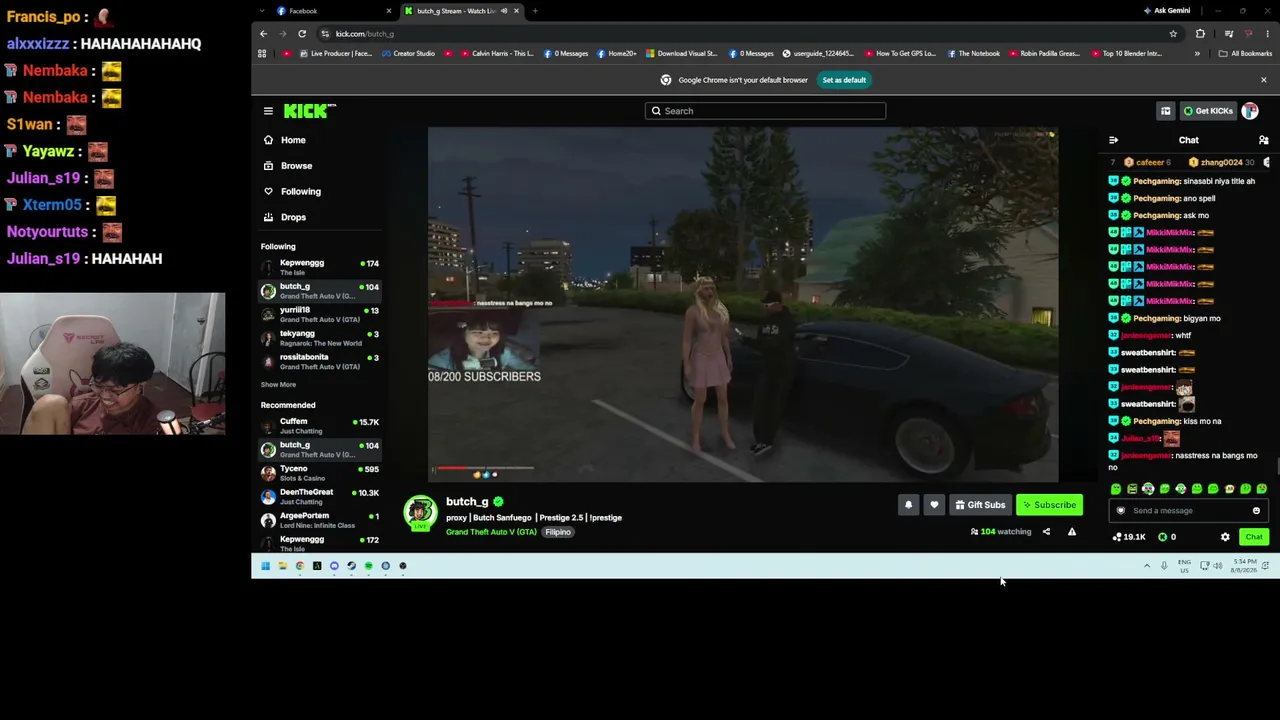Image resolution: width=1280 pixels, height=720 pixels.
Task: Click the chat identity shield icon
Action: coord(1121,511)
